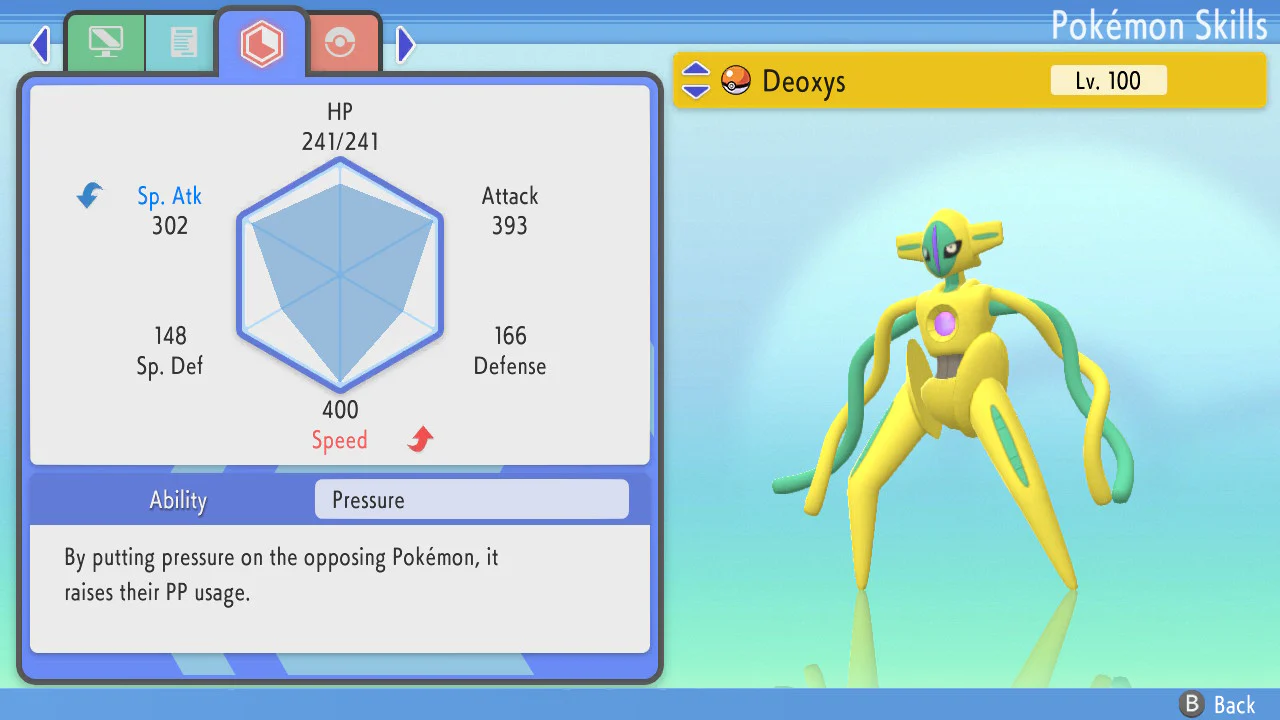This screenshot has height=720, width=1280.
Task: Click the Poké Ball icon next to Deoxys
Action: pos(736,80)
